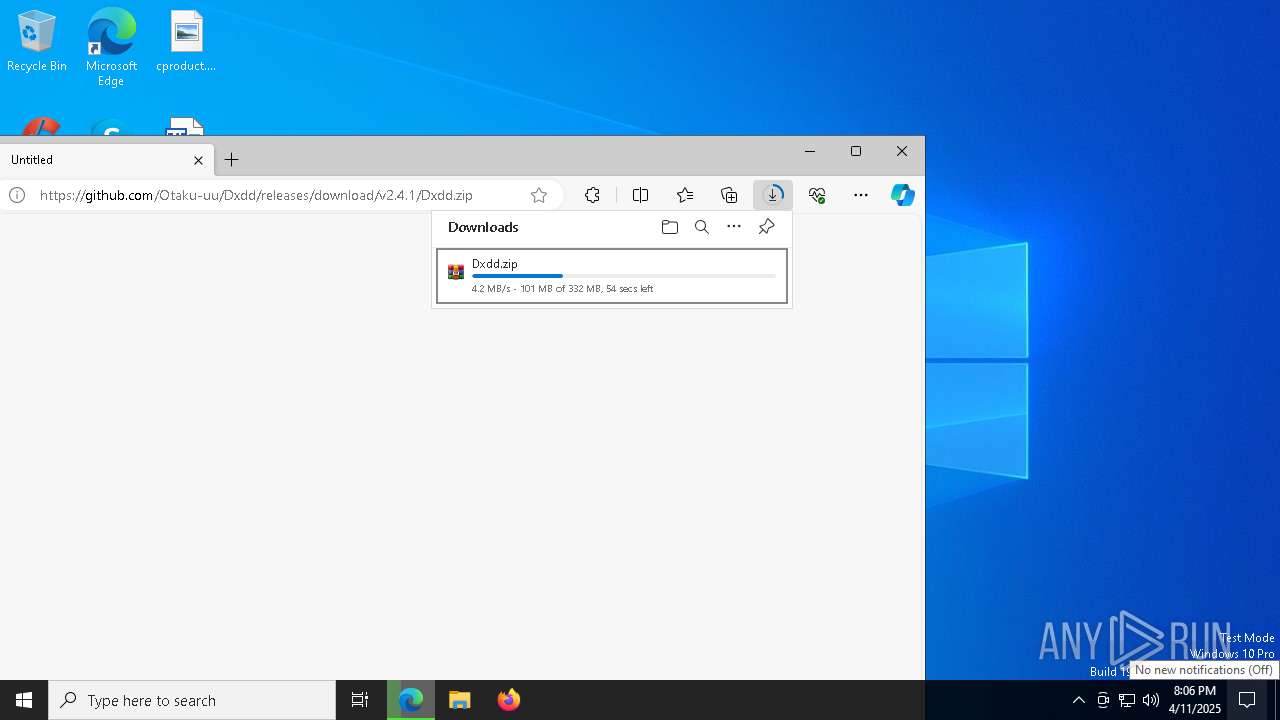Open Task View on taskbar
The image size is (1280, 720).
pos(360,700)
